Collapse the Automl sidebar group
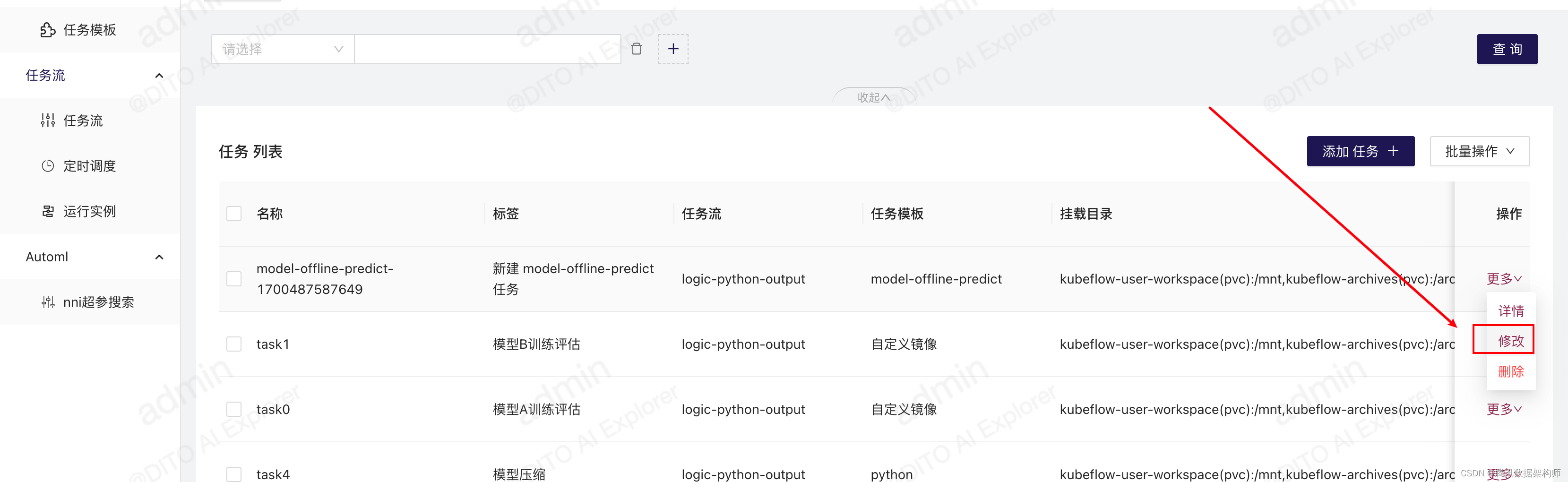Screen dimensions: 1568x482 point(159,257)
